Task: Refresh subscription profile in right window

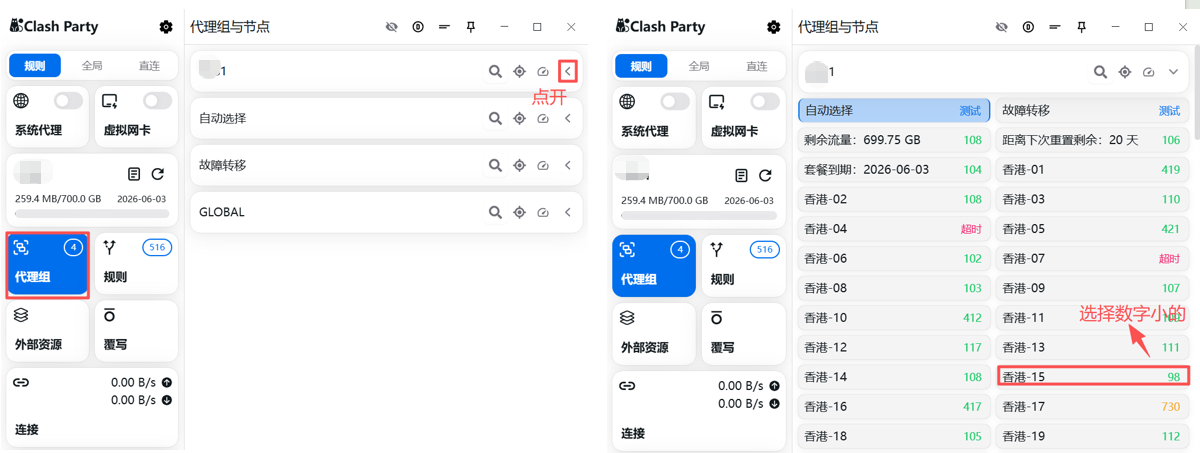Action: tap(765, 175)
